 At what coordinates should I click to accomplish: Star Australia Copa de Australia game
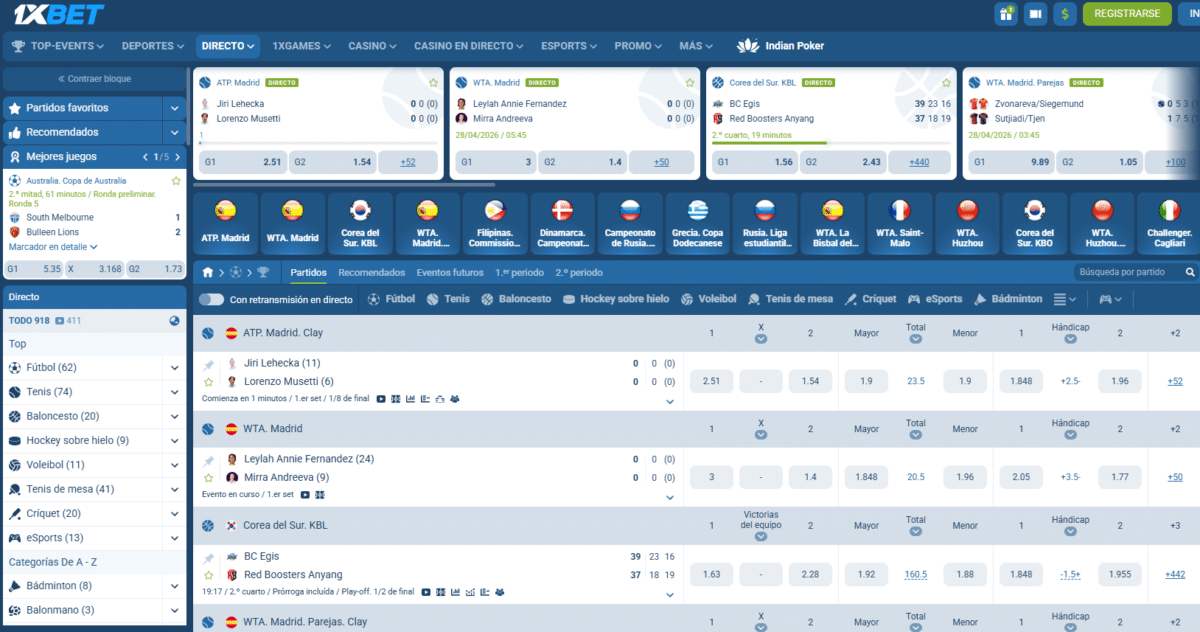pyautogui.click(x=176, y=181)
